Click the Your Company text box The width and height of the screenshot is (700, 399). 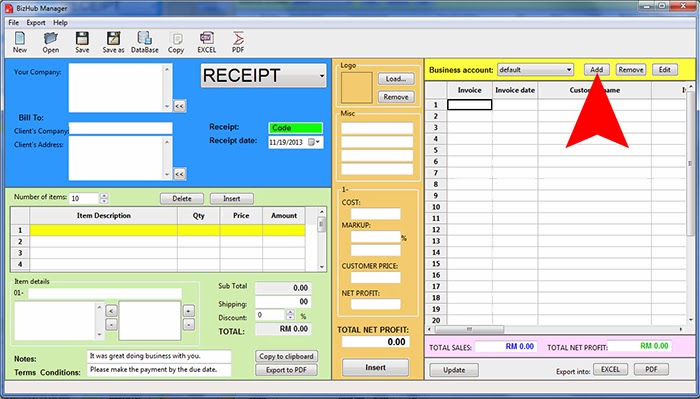pyautogui.click(x=117, y=87)
